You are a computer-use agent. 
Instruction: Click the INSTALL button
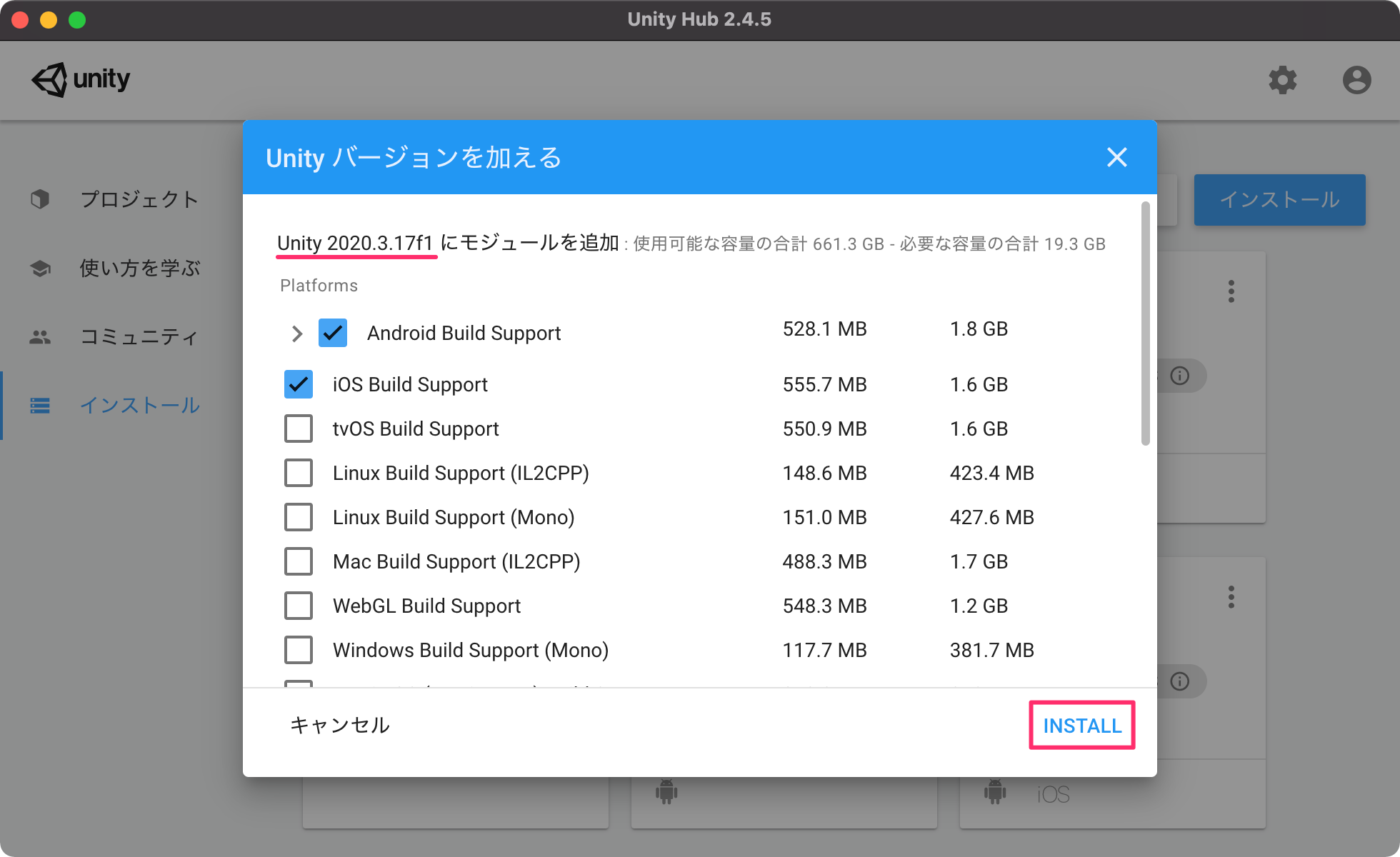click(1082, 726)
